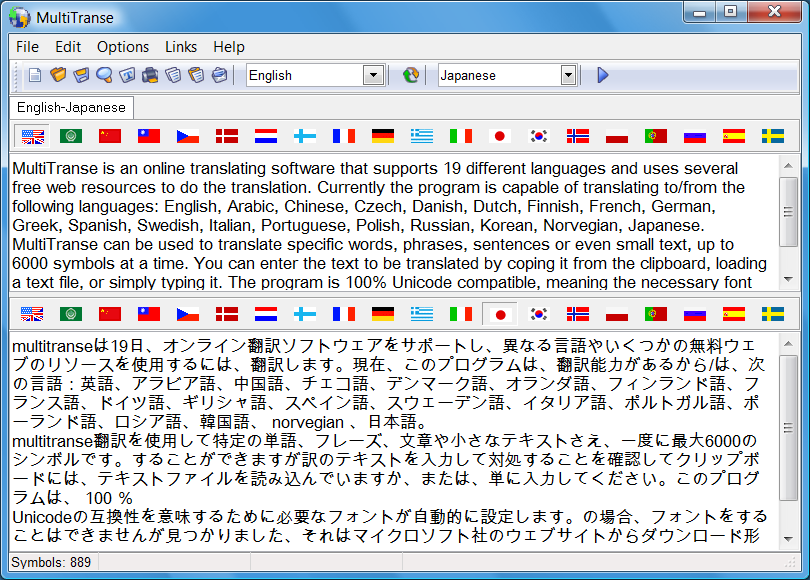Screen dimensions: 810x580
Task: Swap source and target languages
Action: [x=411, y=75]
